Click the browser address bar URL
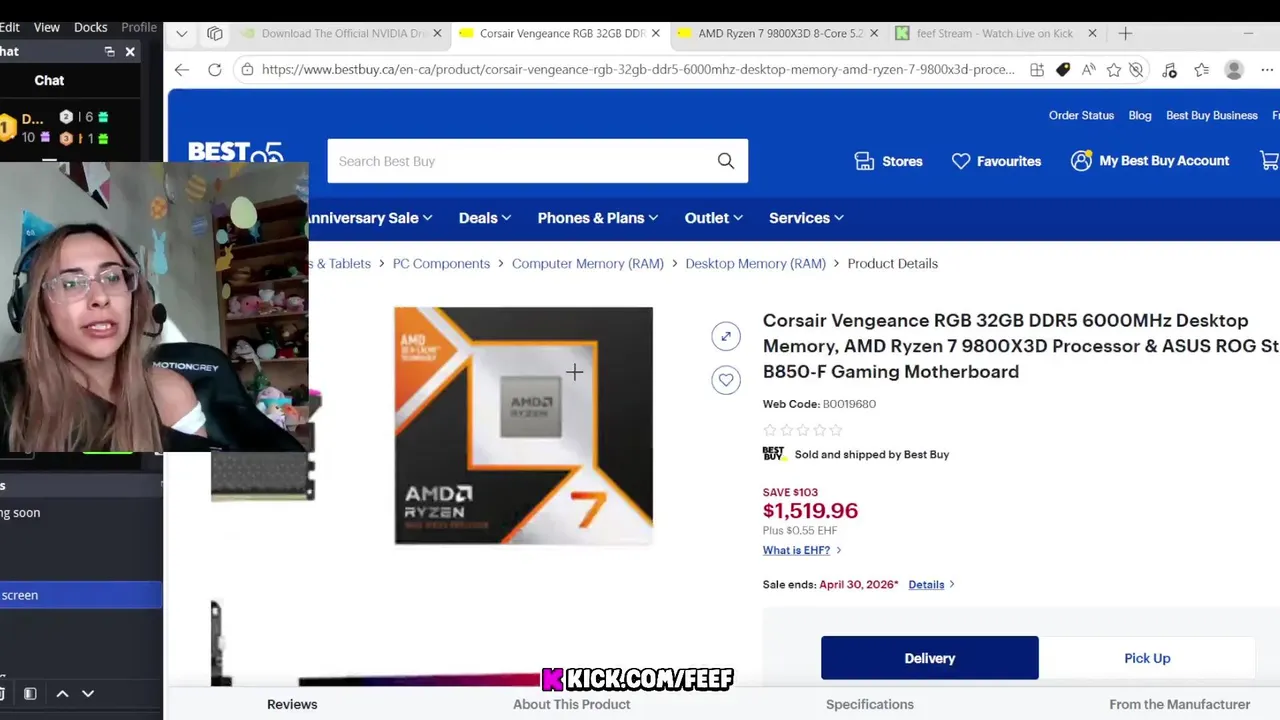 pyautogui.click(x=638, y=69)
